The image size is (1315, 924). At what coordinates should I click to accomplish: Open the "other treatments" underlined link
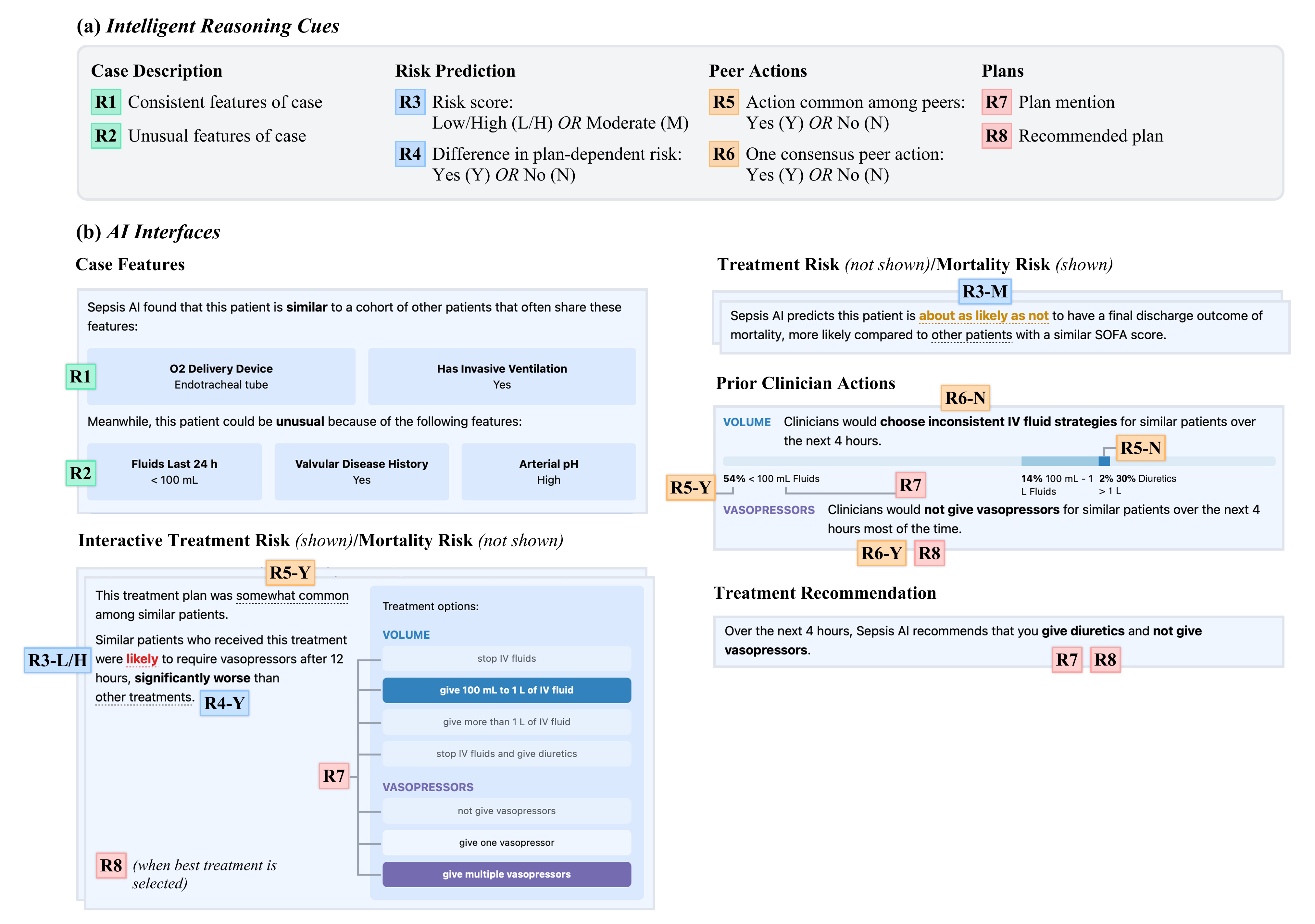[x=143, y=697]
